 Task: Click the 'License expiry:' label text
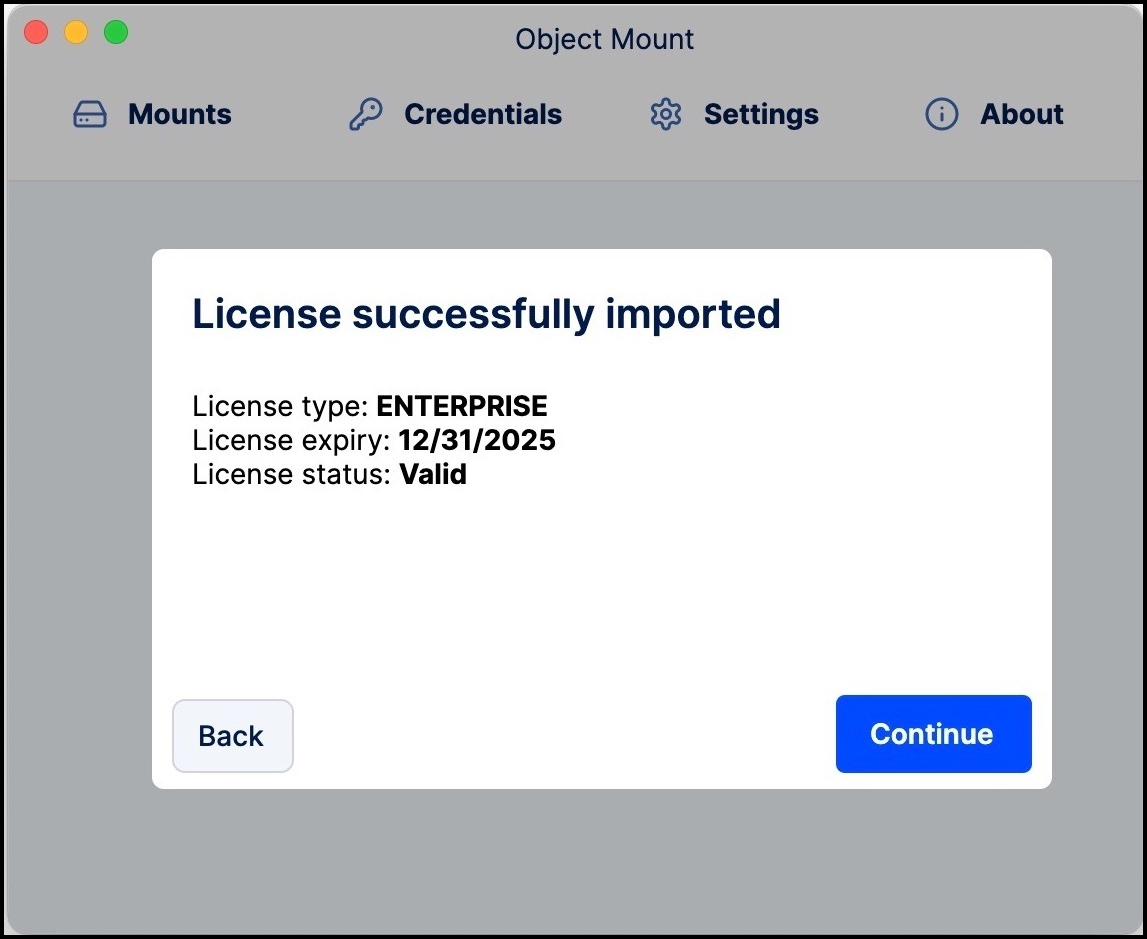[x=291, y=440]
